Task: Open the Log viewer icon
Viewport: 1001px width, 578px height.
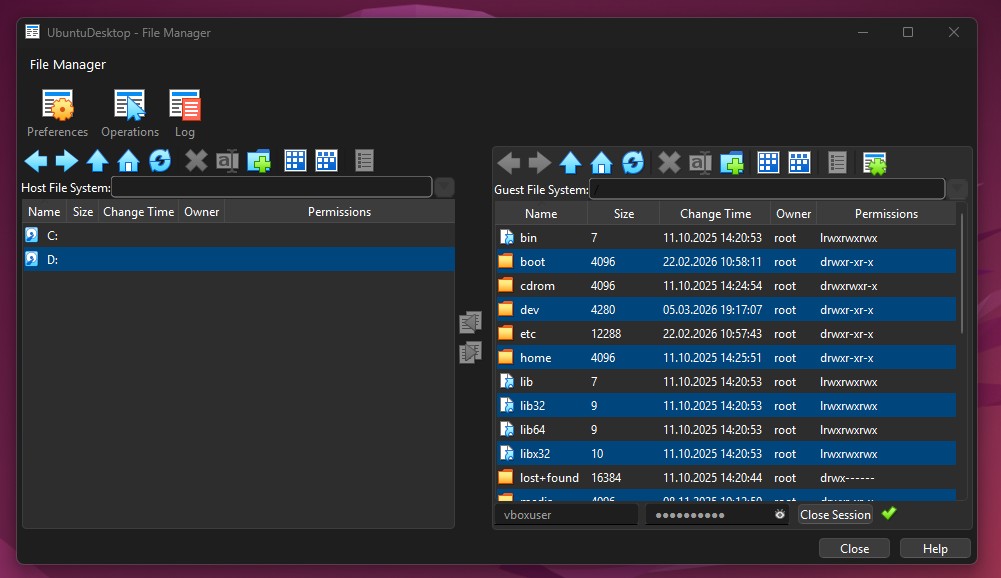Action: point(184,110)
